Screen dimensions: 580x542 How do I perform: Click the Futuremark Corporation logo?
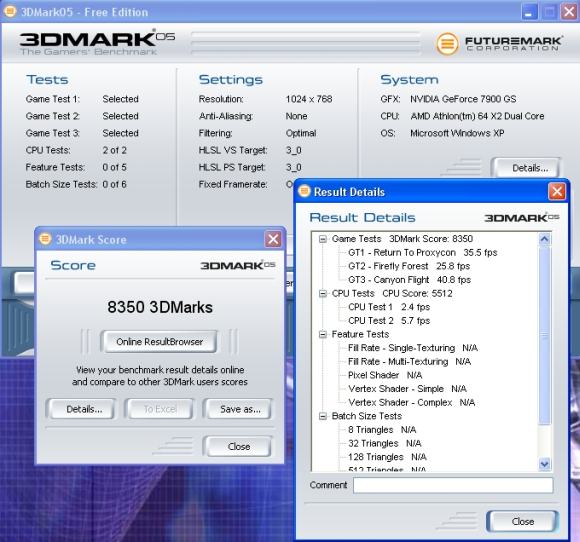click(x=499, y=44)
